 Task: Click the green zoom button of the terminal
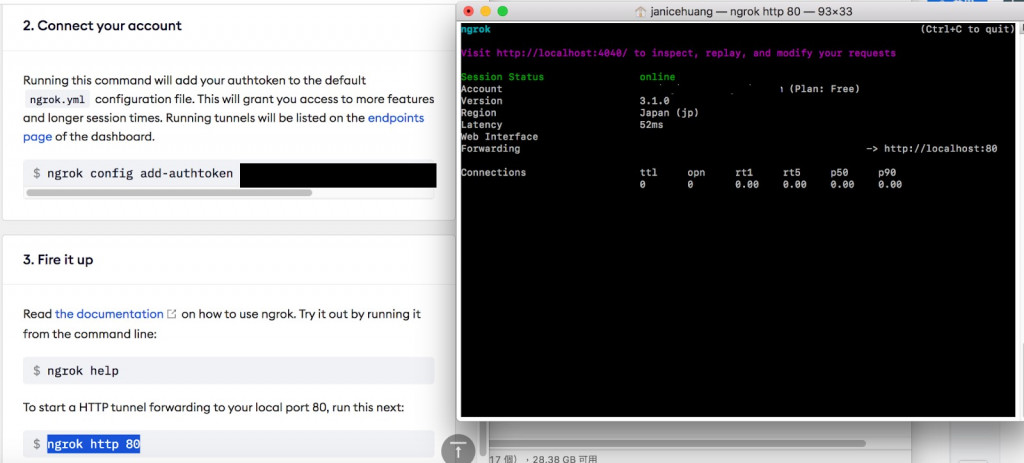coord(502,11)
